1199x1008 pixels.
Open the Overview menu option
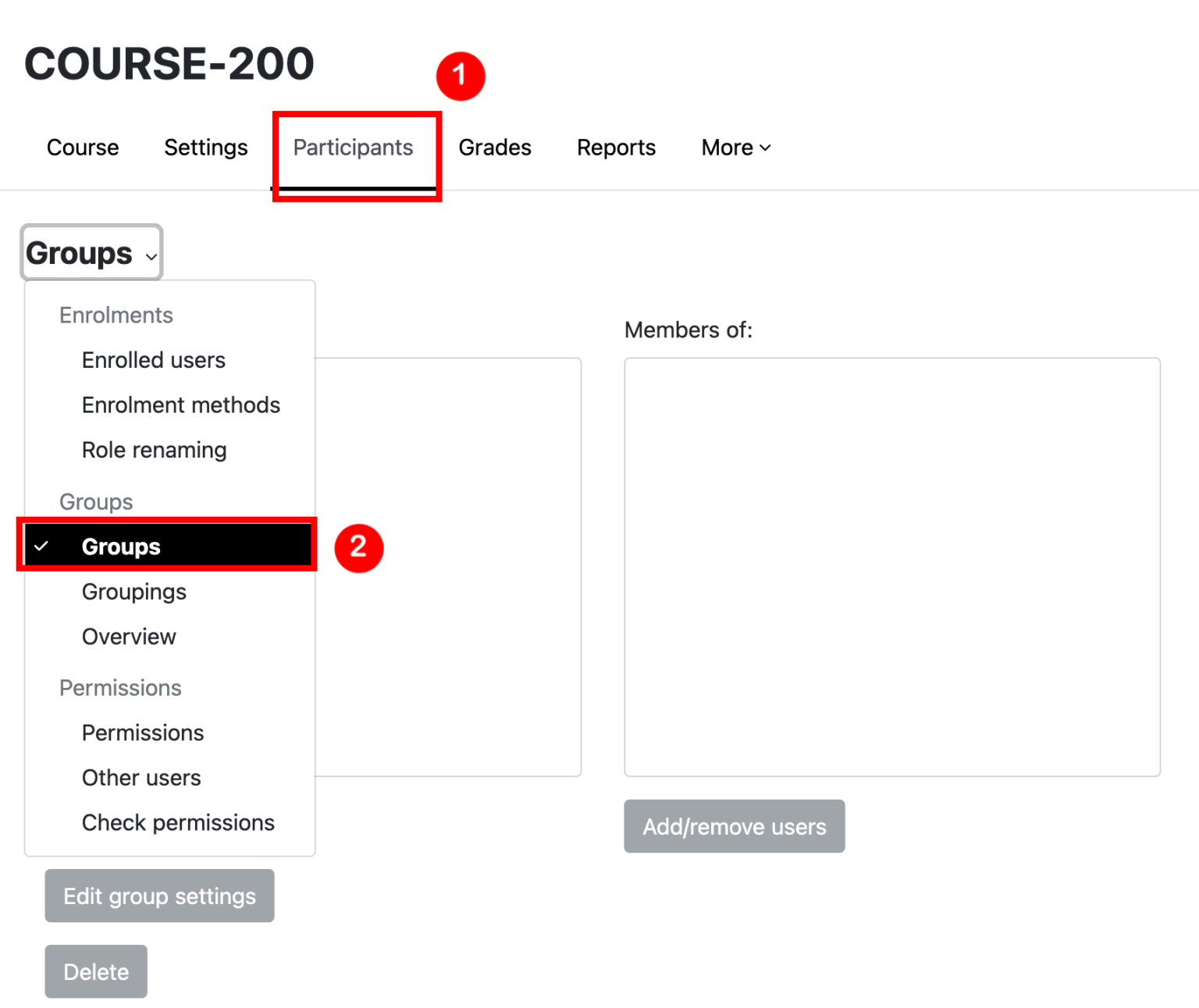(x=129, y=637)
